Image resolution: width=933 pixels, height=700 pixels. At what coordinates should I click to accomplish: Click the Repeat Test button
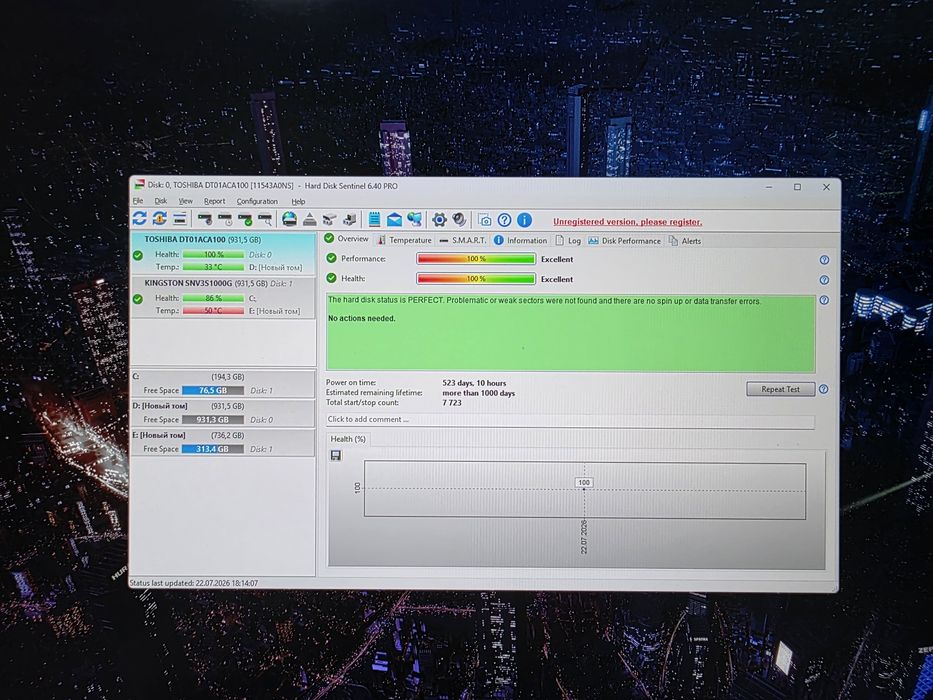pyautogui.click(x=780, y=389)
